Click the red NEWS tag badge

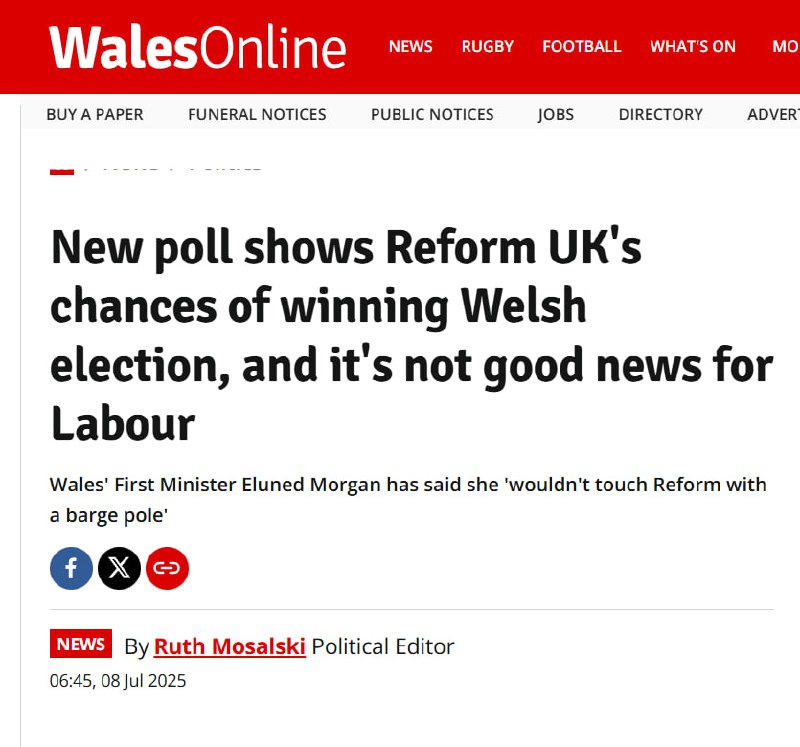pyautogui.click(x=81, y=645)
